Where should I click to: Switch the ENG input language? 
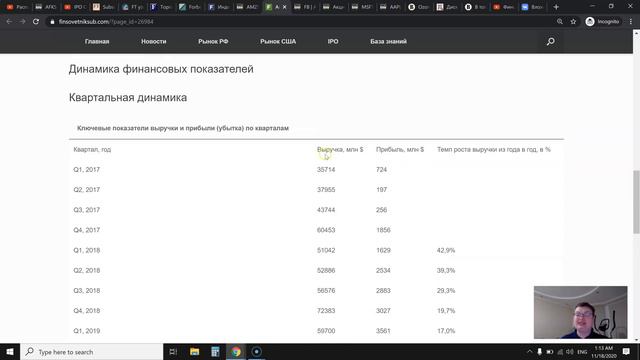coord(582,351)
